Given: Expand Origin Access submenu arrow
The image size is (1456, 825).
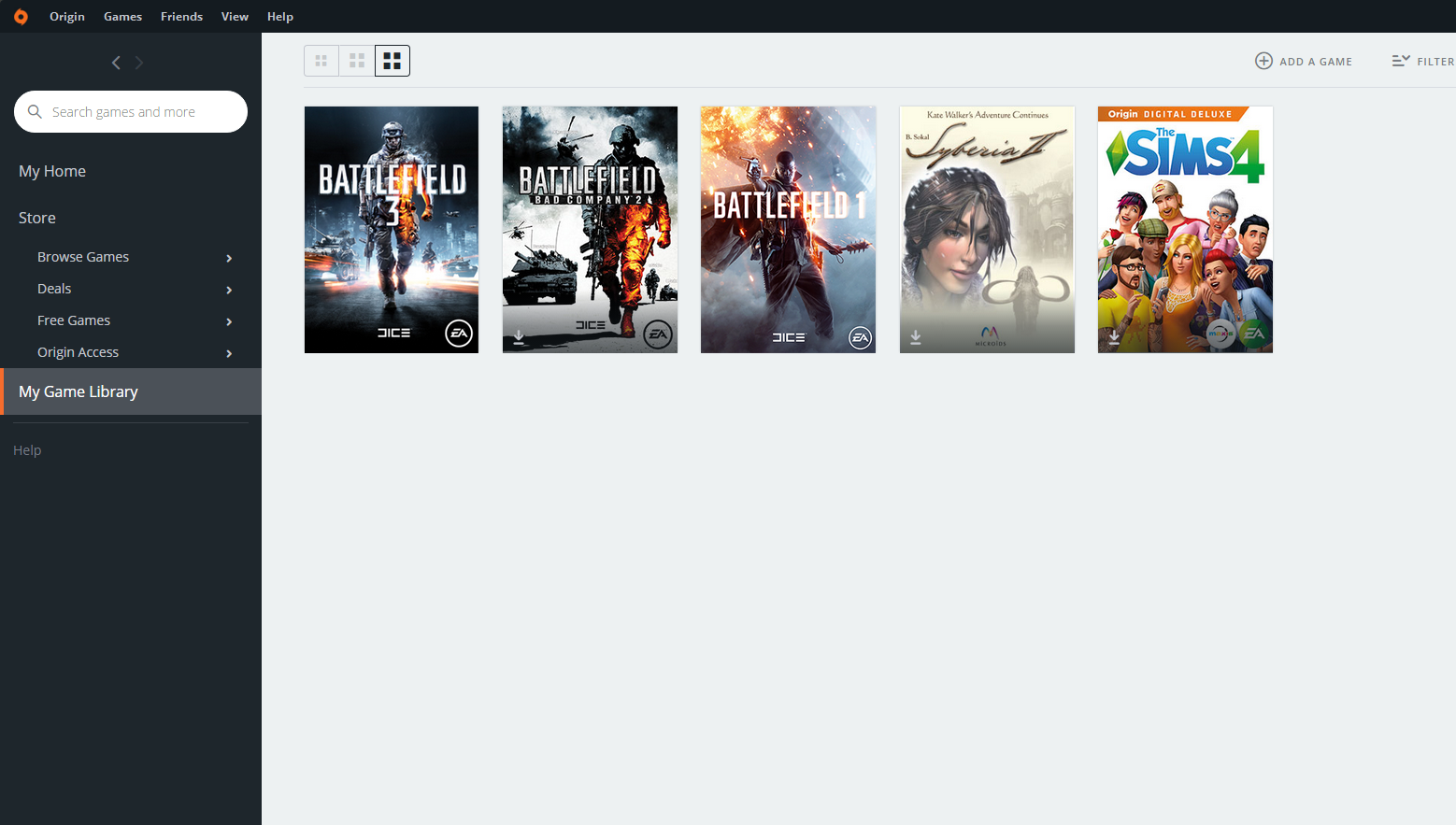Looking at the screenshot, I should click(x=229, y=353).
